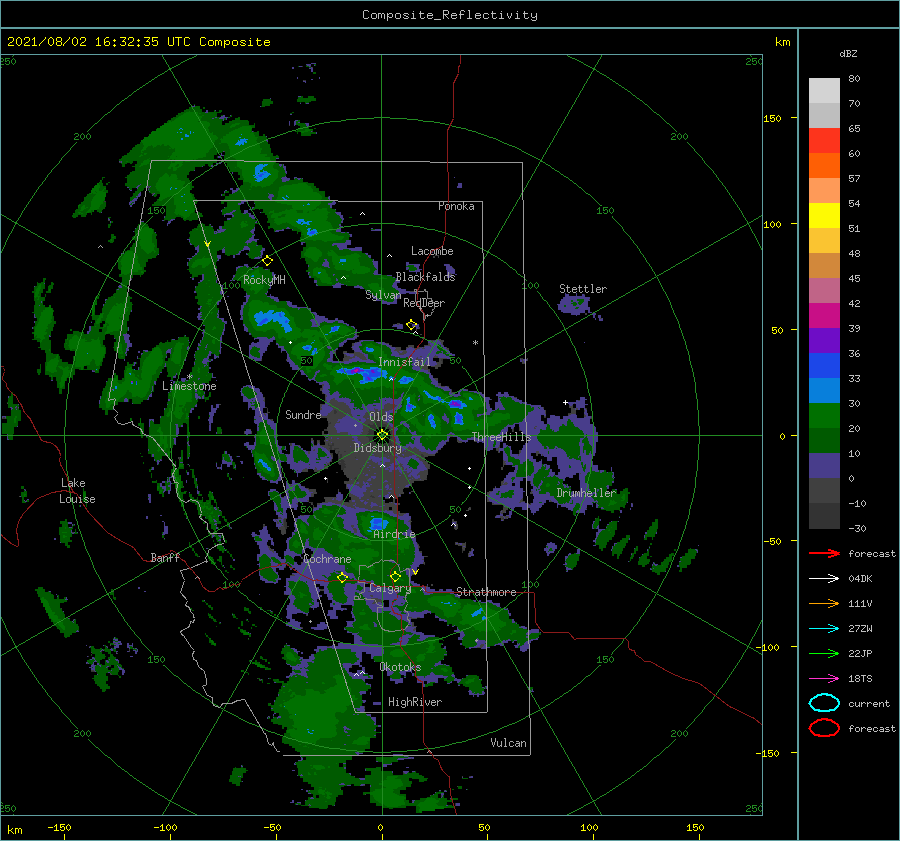The width and height of the screenshot is (900, 841).
Task: Click the green 22JP arrow icon
Action: pyautogui.click(x=824, y=653)
